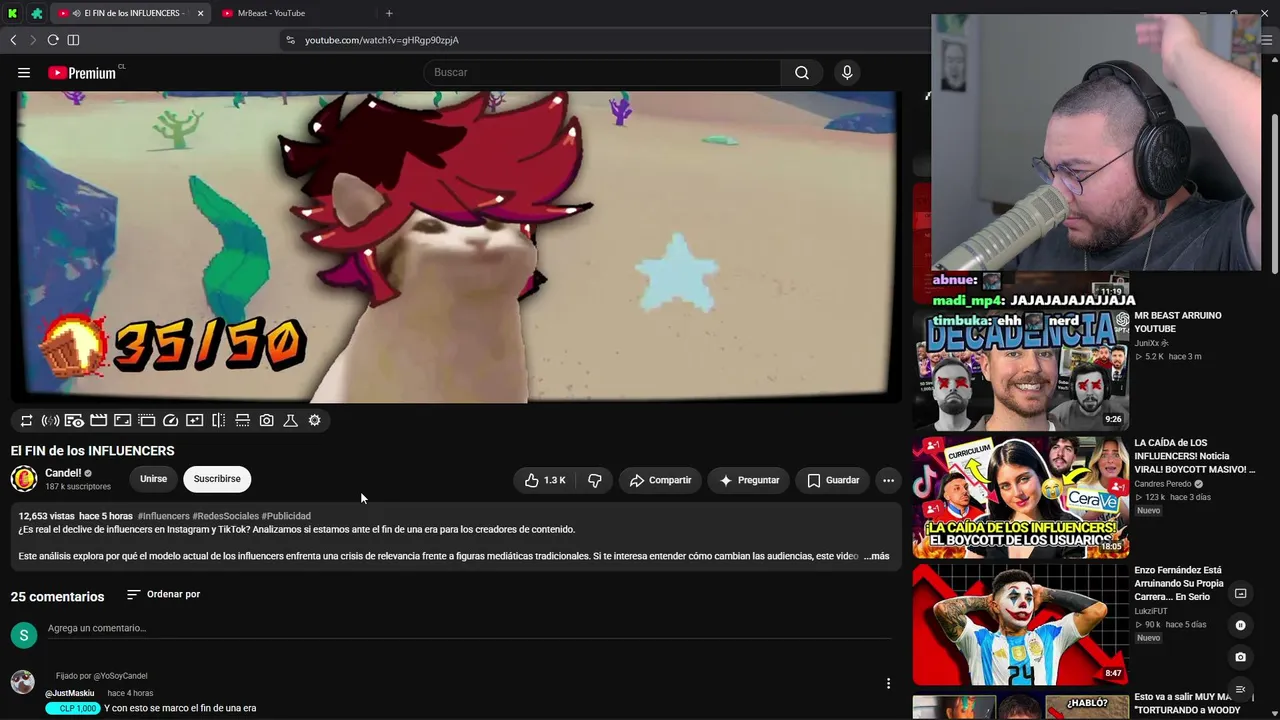Toggle the dotted-rectangle window icon in player toolbar
The width and height of the screenshot is (1280, 720).
(146, 421)
